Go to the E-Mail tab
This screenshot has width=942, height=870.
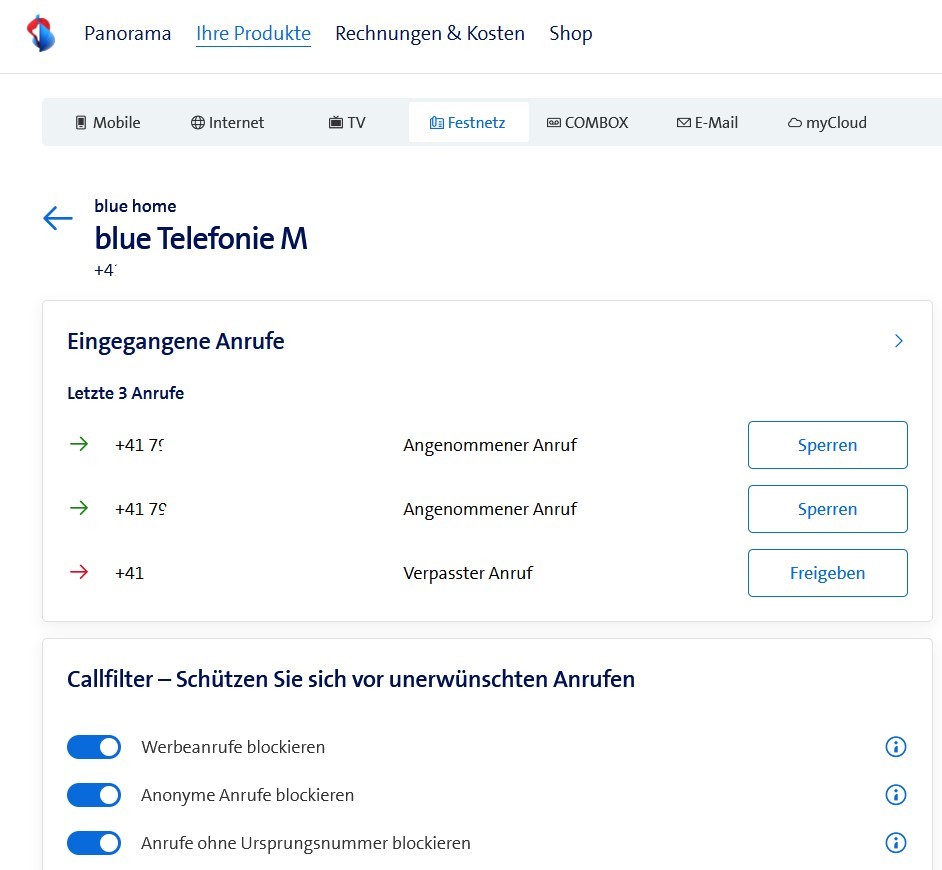(x=707, y=123)
